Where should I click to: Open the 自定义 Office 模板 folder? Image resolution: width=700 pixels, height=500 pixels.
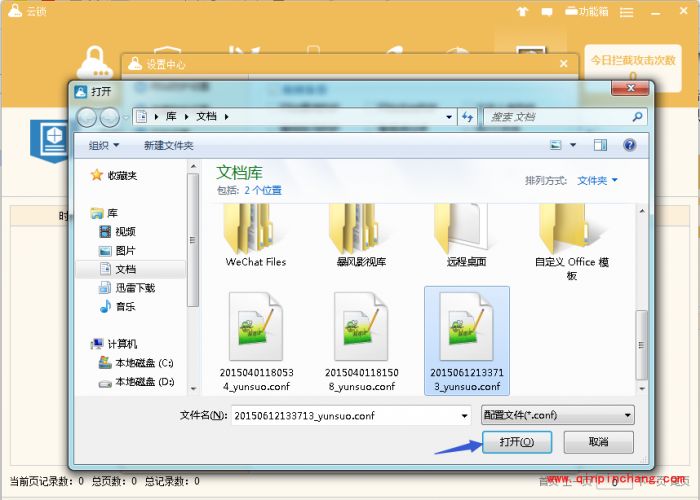[x=572, y=242]
